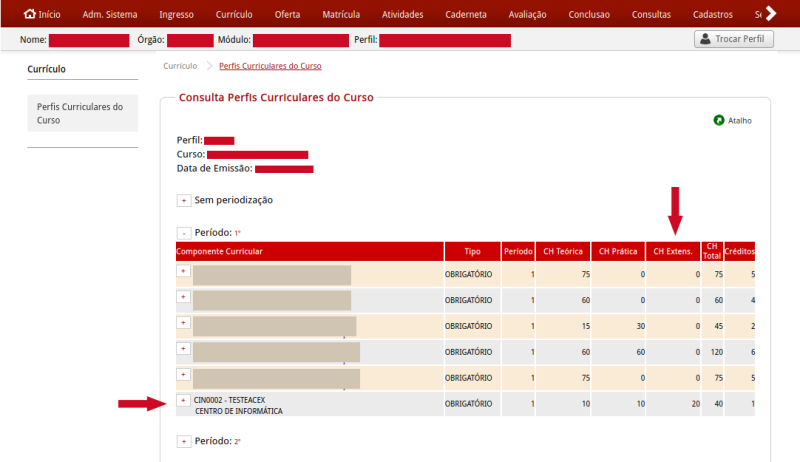
Task: Open Atividades menu
Action: click(x=403, y=14)
